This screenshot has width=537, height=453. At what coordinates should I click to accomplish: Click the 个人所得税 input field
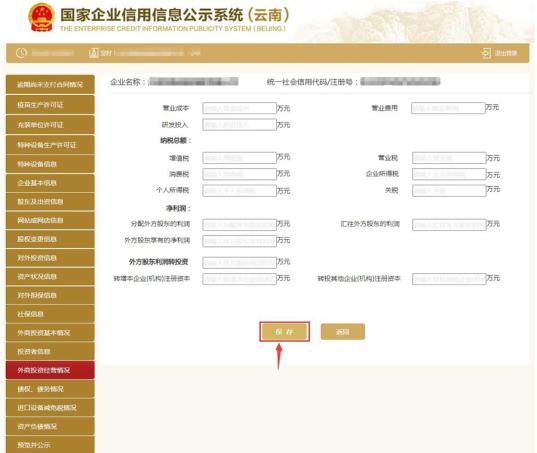[x=239, y=191]
